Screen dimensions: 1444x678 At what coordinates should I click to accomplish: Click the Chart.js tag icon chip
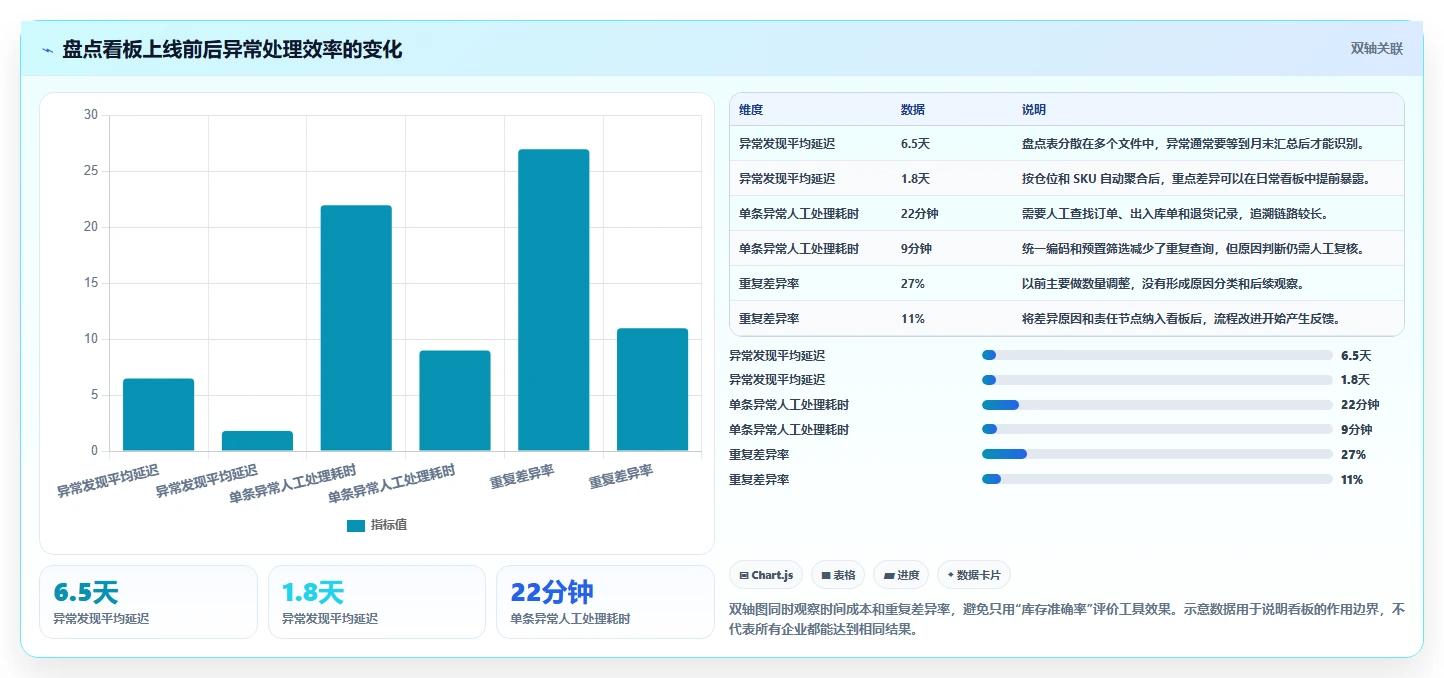point(766,575)
